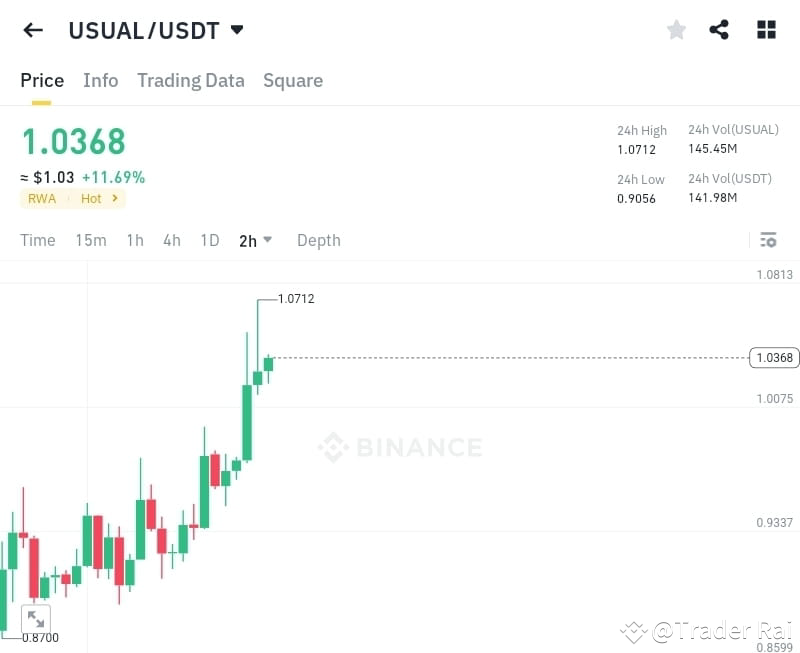Switch to the Trading Data tab
The width and height of the screenshot is (800, 653).
(190, 80)
